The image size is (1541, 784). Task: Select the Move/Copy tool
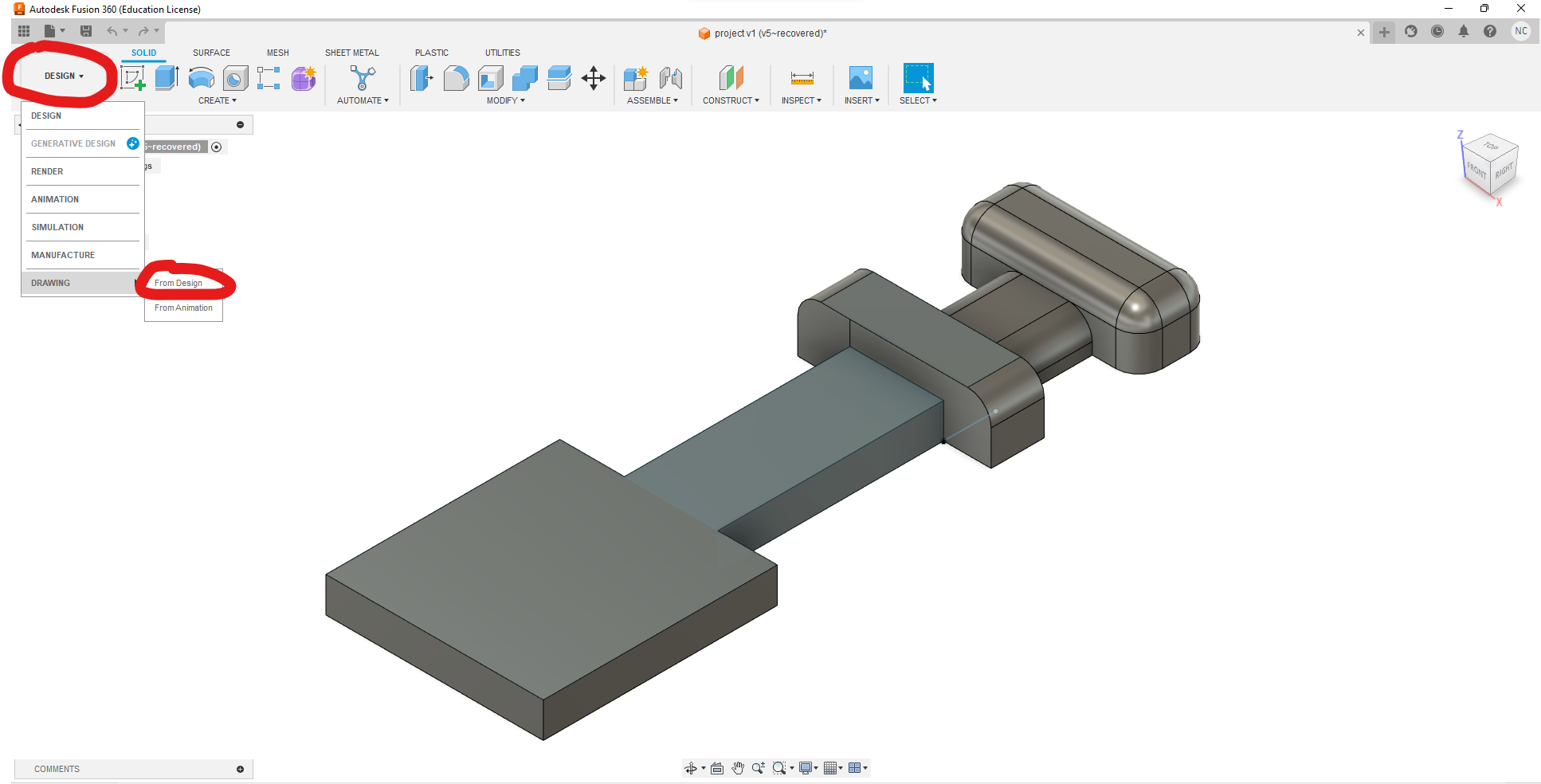point(594,78)
